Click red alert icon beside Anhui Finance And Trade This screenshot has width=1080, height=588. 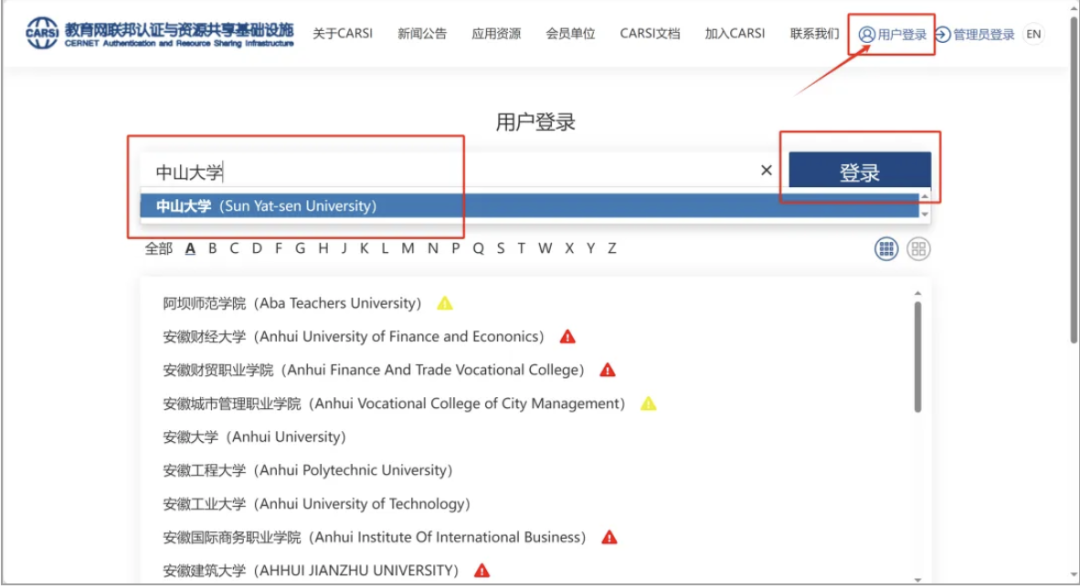[608, 370]
